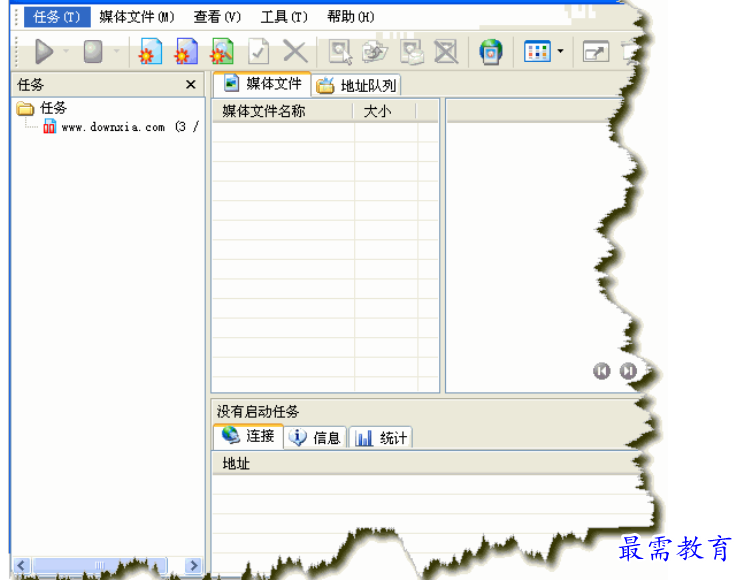The width and height of the screenshot is (740, 580).
Task: Click the green page with magnifier icon
Action: click(222, 51)
